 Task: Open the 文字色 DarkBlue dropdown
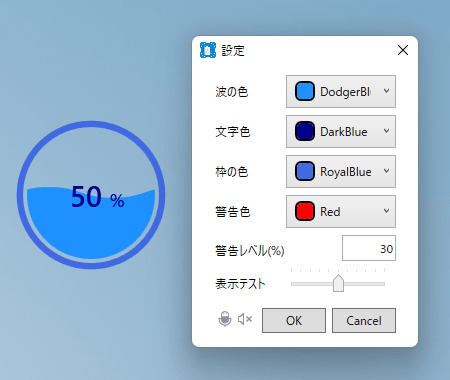coord(341,132)
